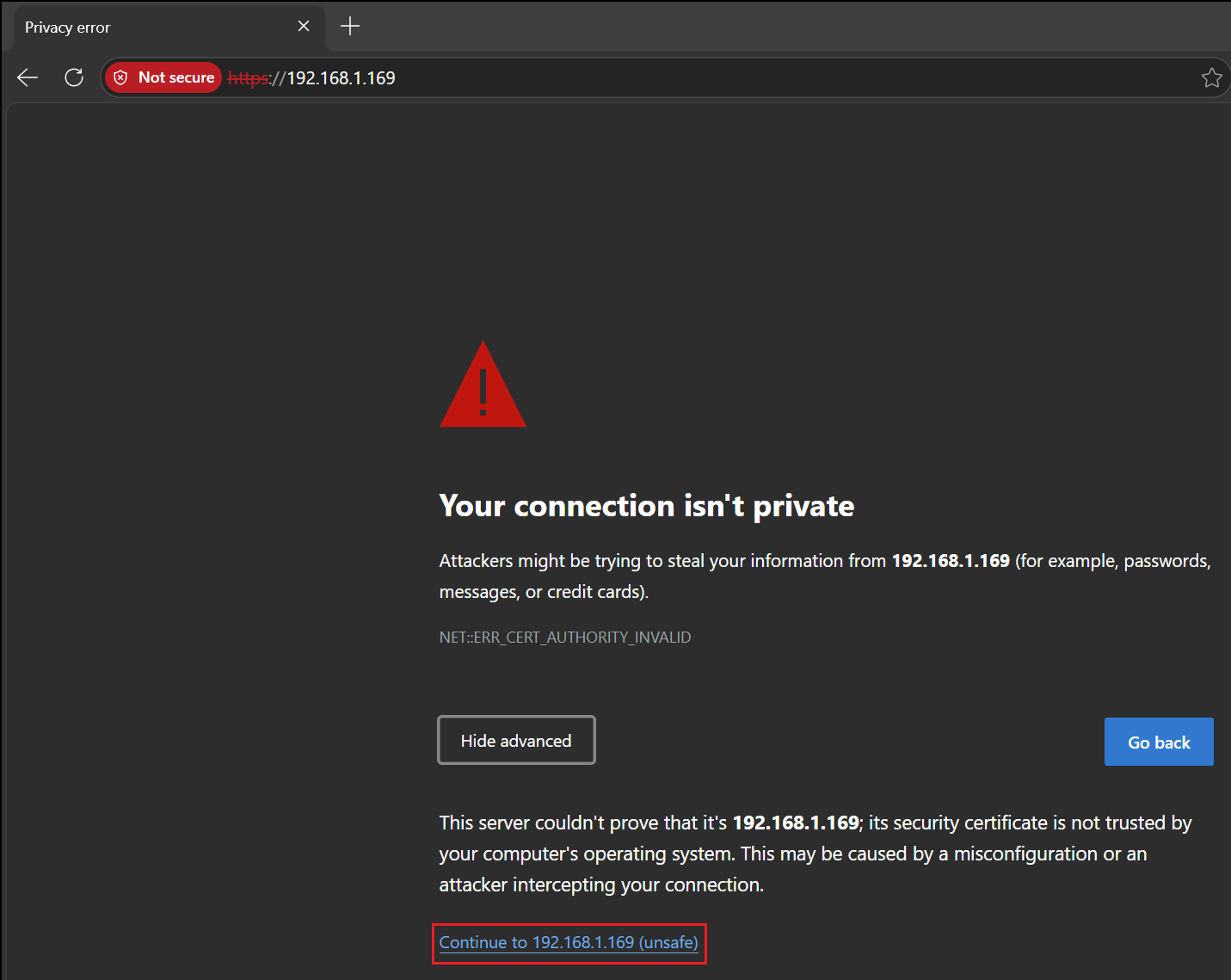This screenshot has height=980, width=1231.
Task: Click the heading Your connection isn't private
Action: coord(647,506)
